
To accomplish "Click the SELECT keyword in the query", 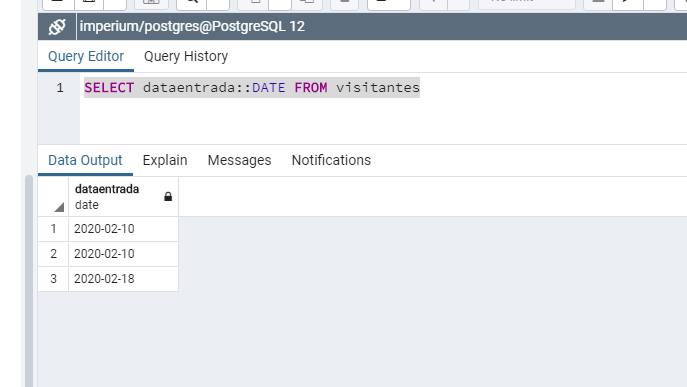I will (x=109, y=88).
